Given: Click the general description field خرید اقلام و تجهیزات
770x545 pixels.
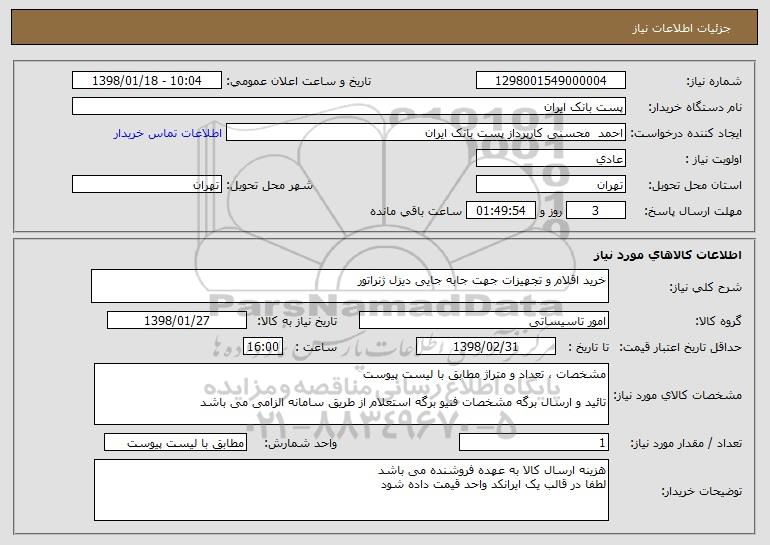Looking at the screenshot, I should pos(350,286).
